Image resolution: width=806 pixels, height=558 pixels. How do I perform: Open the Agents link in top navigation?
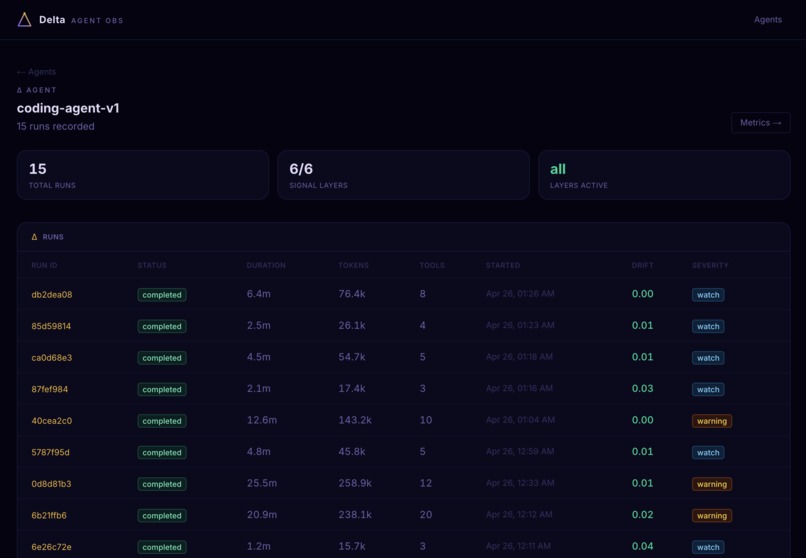767,20
